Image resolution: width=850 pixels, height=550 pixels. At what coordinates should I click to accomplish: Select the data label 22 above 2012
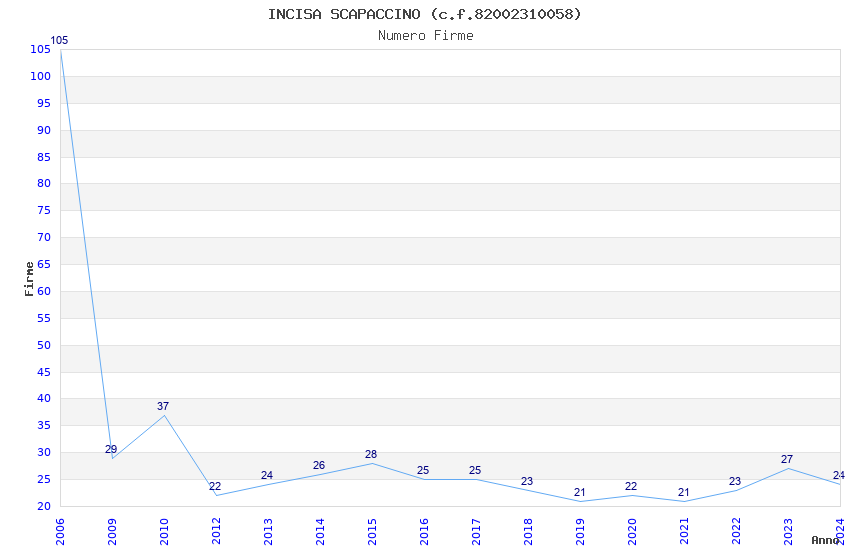[x=215, y=486]
